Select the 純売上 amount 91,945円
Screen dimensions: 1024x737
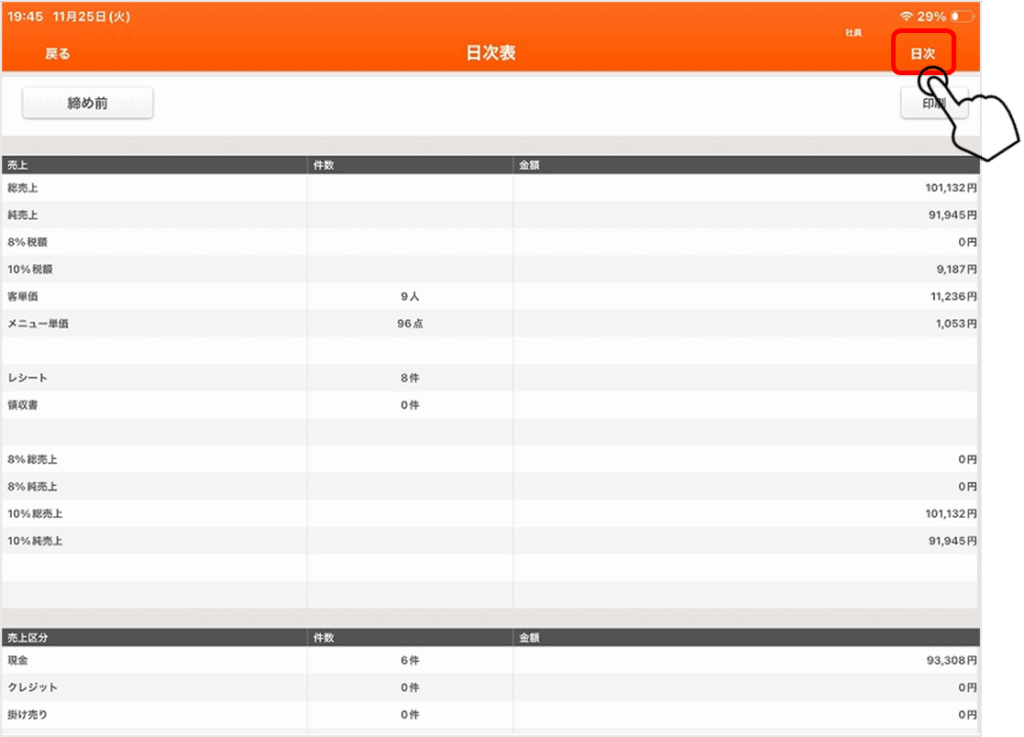951,215
